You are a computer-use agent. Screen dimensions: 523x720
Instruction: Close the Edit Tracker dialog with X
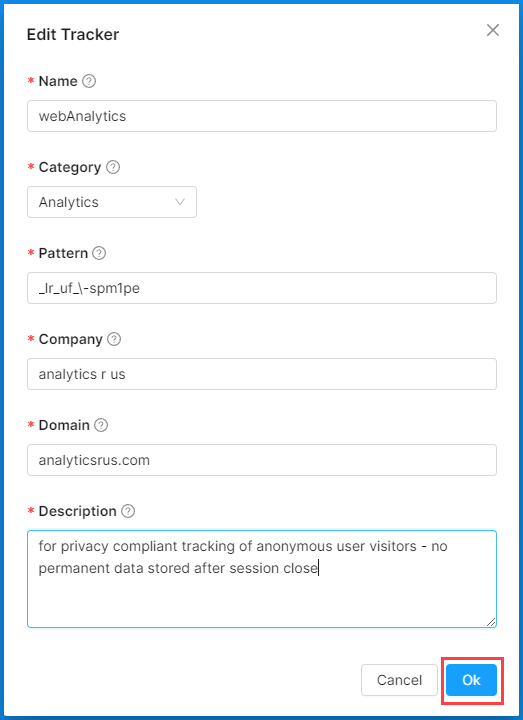(493, 30)
